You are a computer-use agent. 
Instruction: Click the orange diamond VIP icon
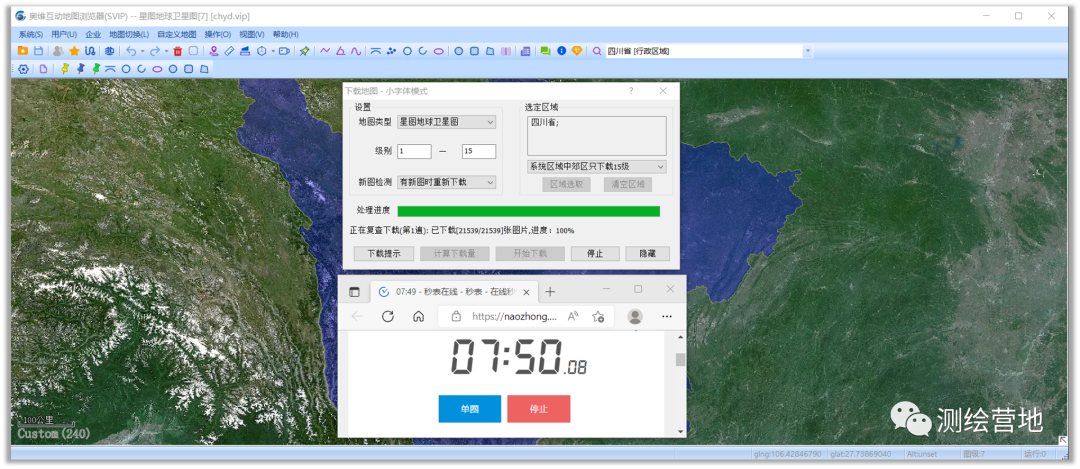point(577,50)
